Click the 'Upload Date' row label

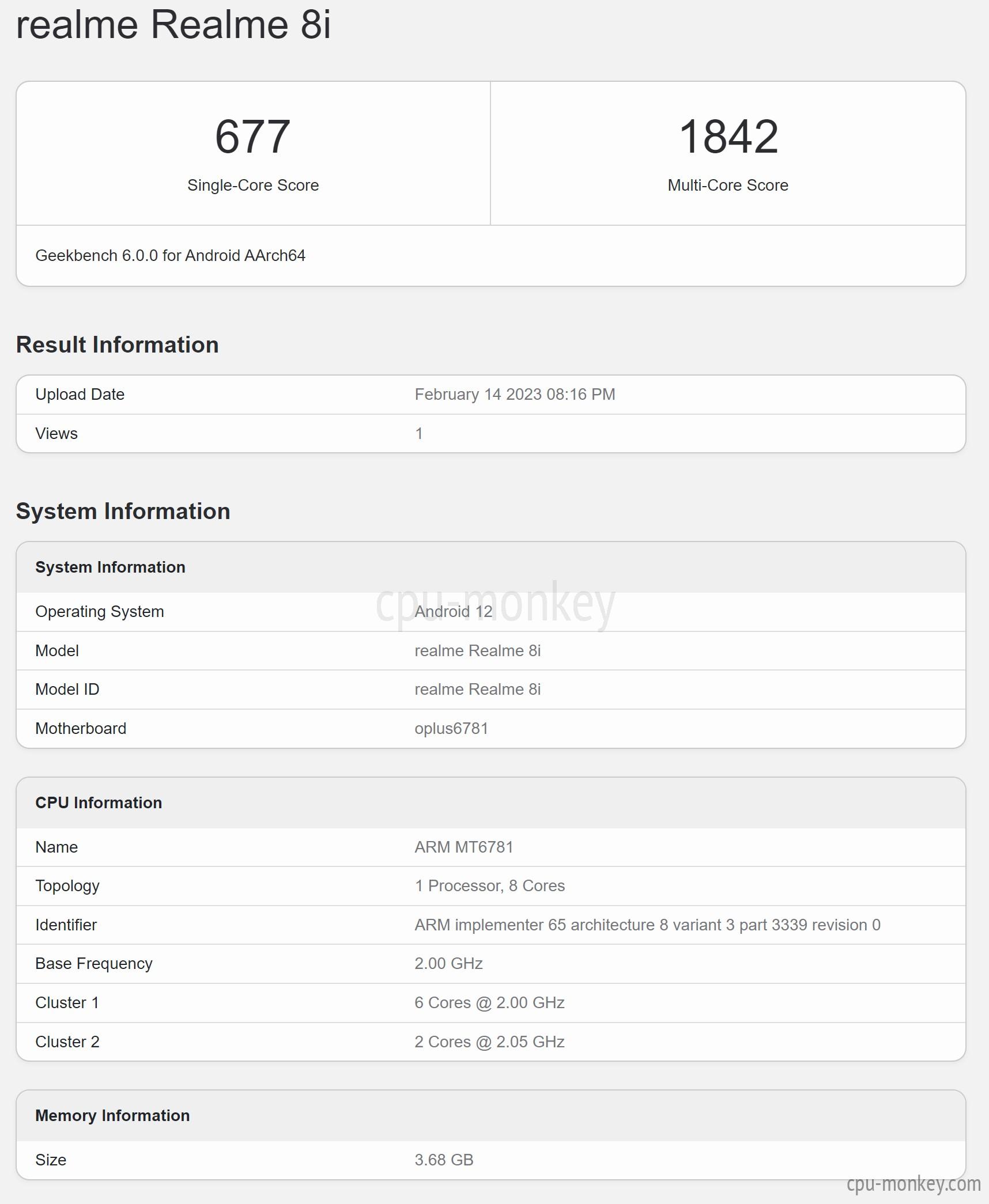(80, 394)
